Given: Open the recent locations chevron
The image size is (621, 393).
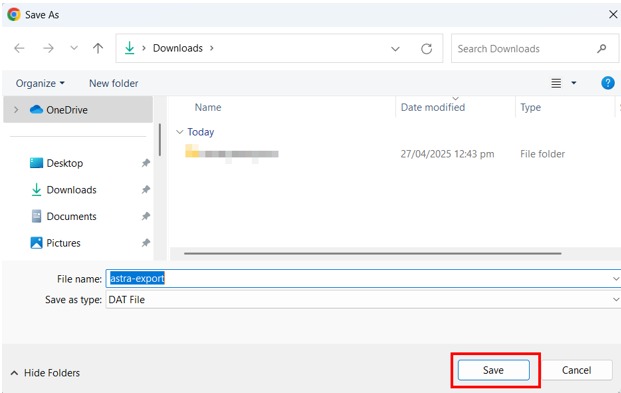Looking at the screenshot, I should point(74,48).
